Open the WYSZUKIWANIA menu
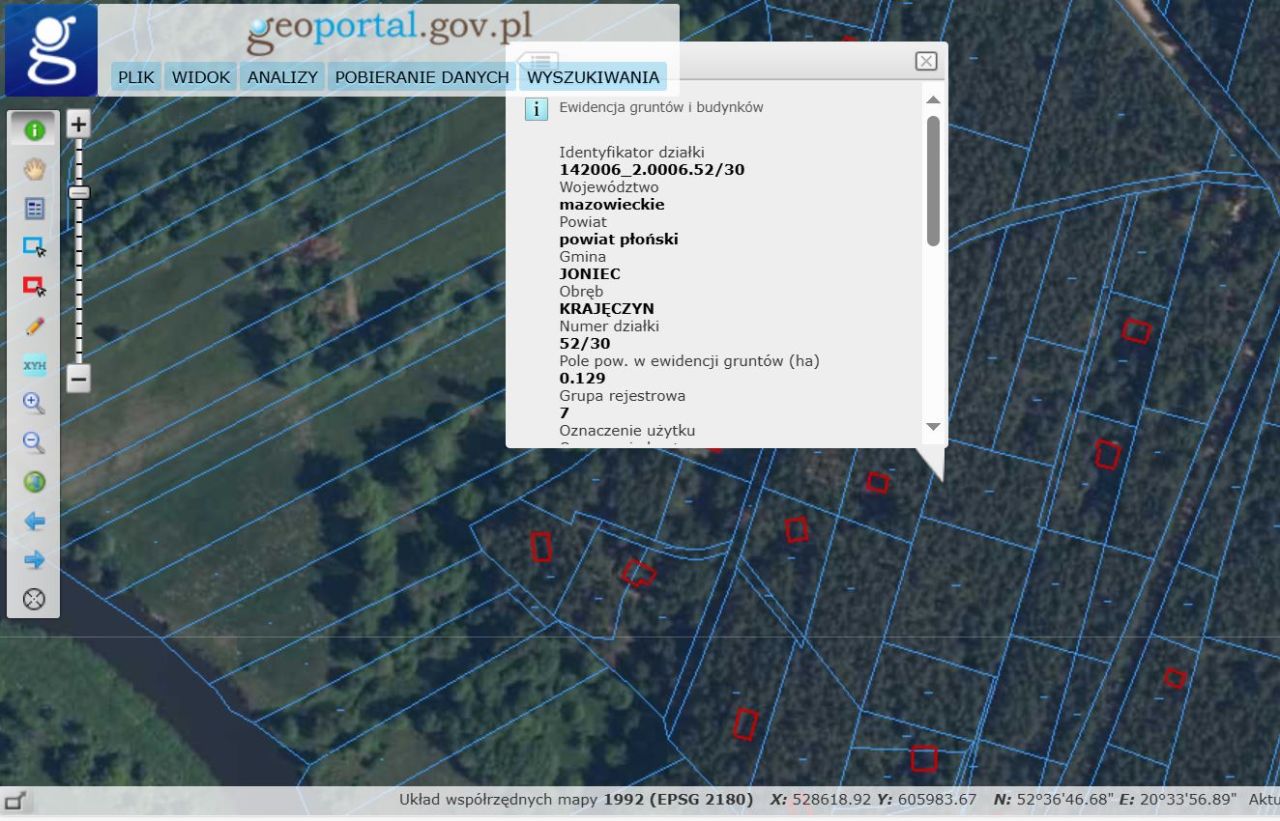The height and width of the screenshot is (821, 1280). pos(593,77)
